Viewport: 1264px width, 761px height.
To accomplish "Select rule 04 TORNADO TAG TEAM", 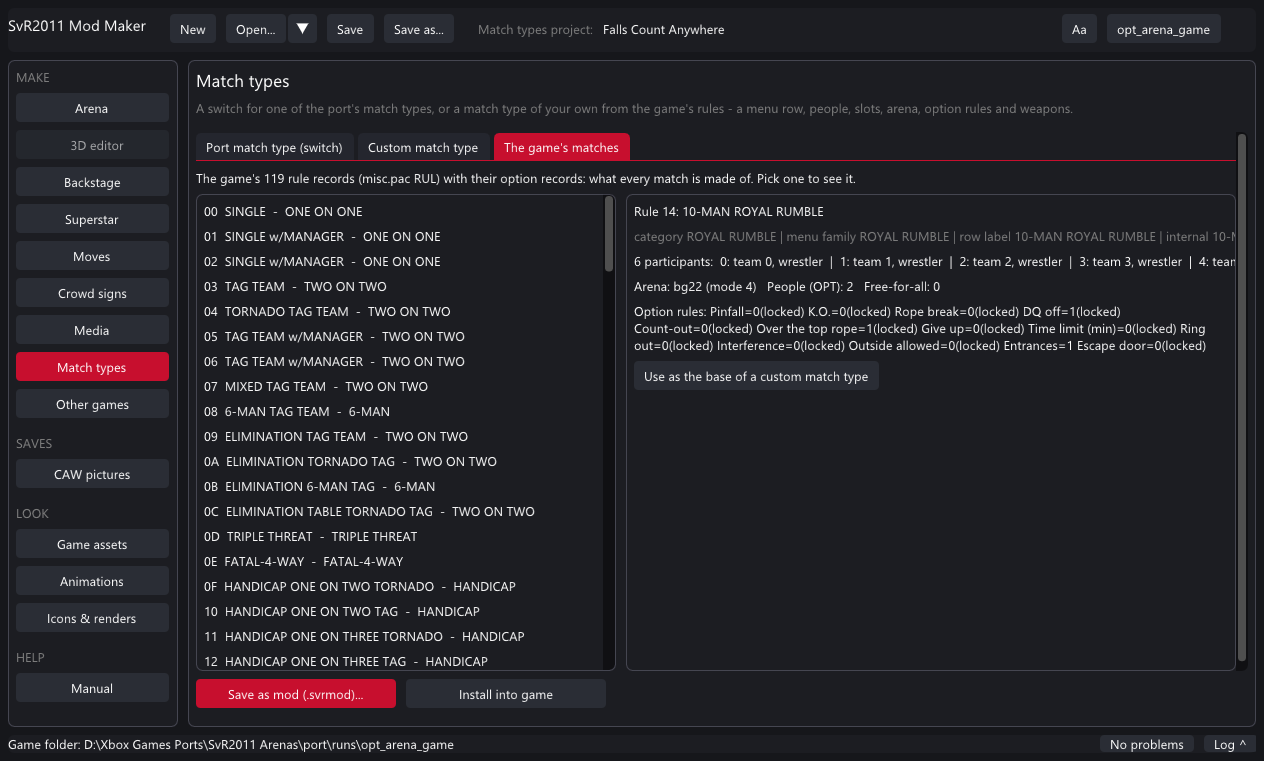I will pos(400,311).
